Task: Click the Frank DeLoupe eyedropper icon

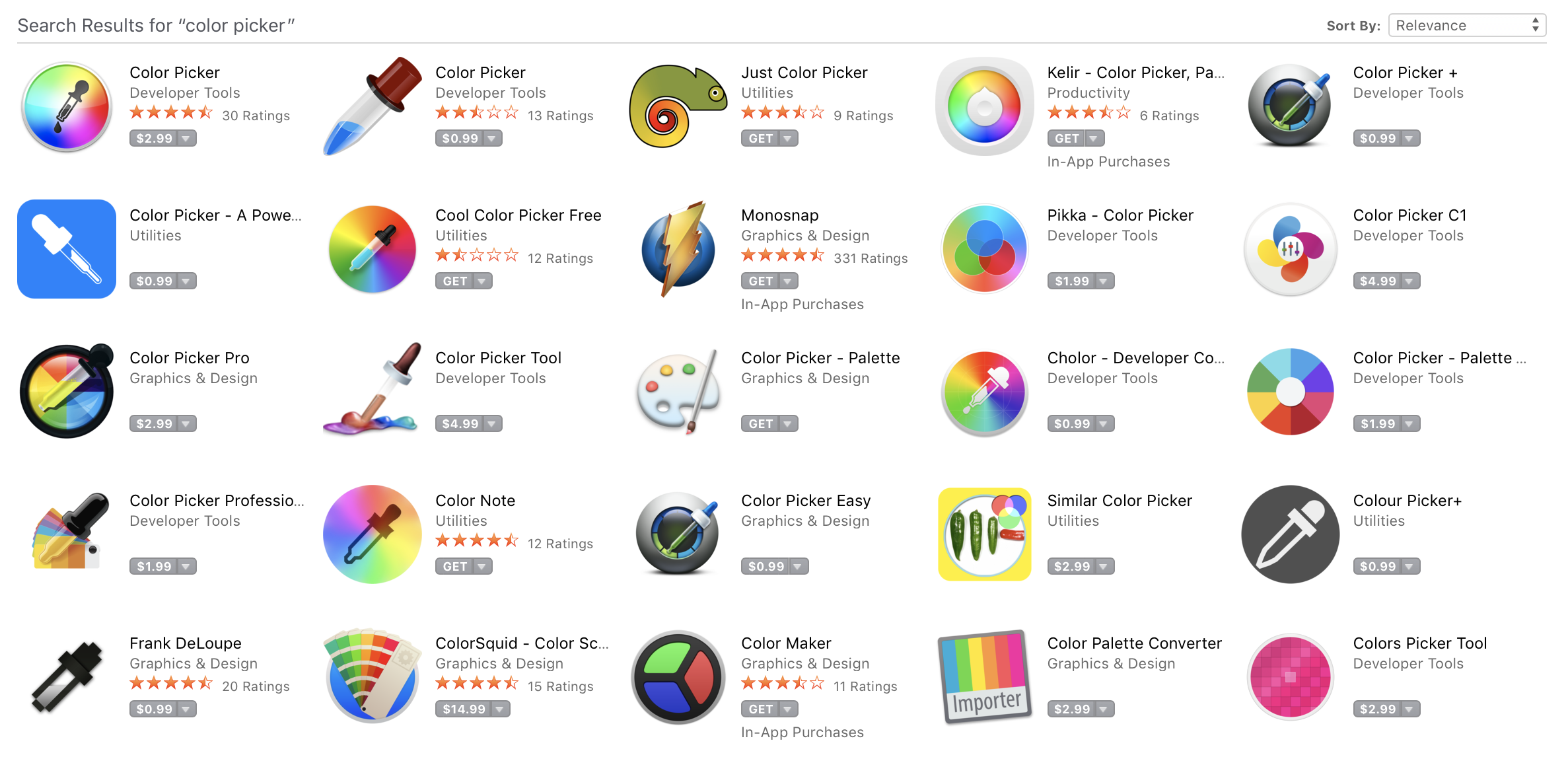Action: pyautogui.click(x=65, y=676)
